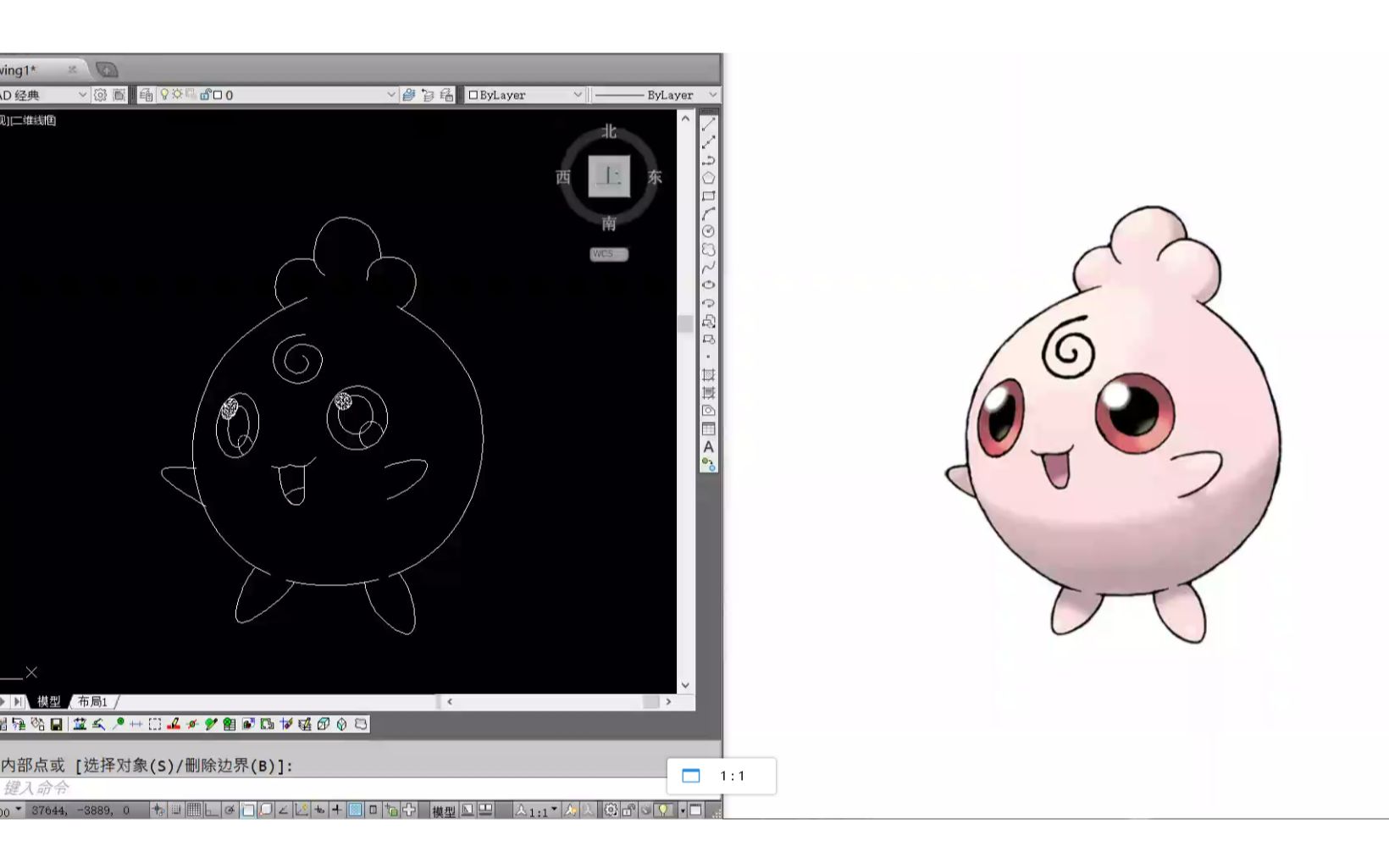This screenshot has width=1389, height=868.
Task: Switch to the 布局1 layout tab
Action: [x=93, y=701]
